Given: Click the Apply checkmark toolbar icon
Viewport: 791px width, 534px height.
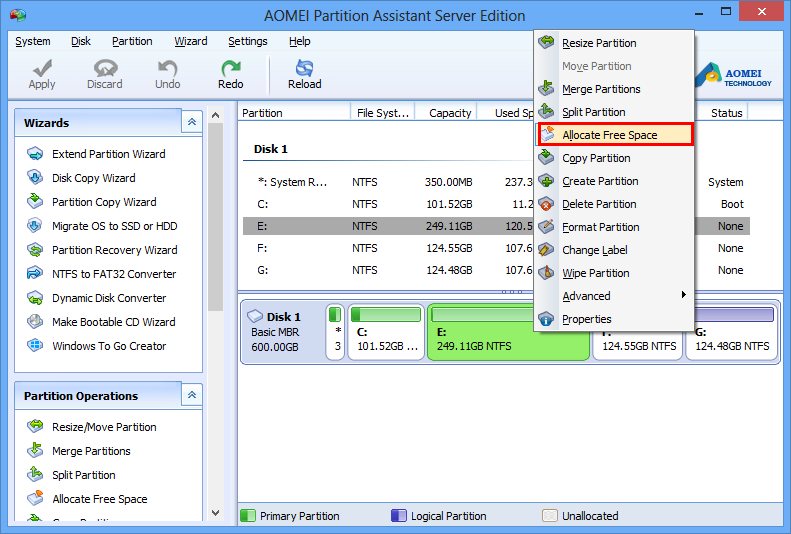Looking at the screenshot, I should (42, 68).
